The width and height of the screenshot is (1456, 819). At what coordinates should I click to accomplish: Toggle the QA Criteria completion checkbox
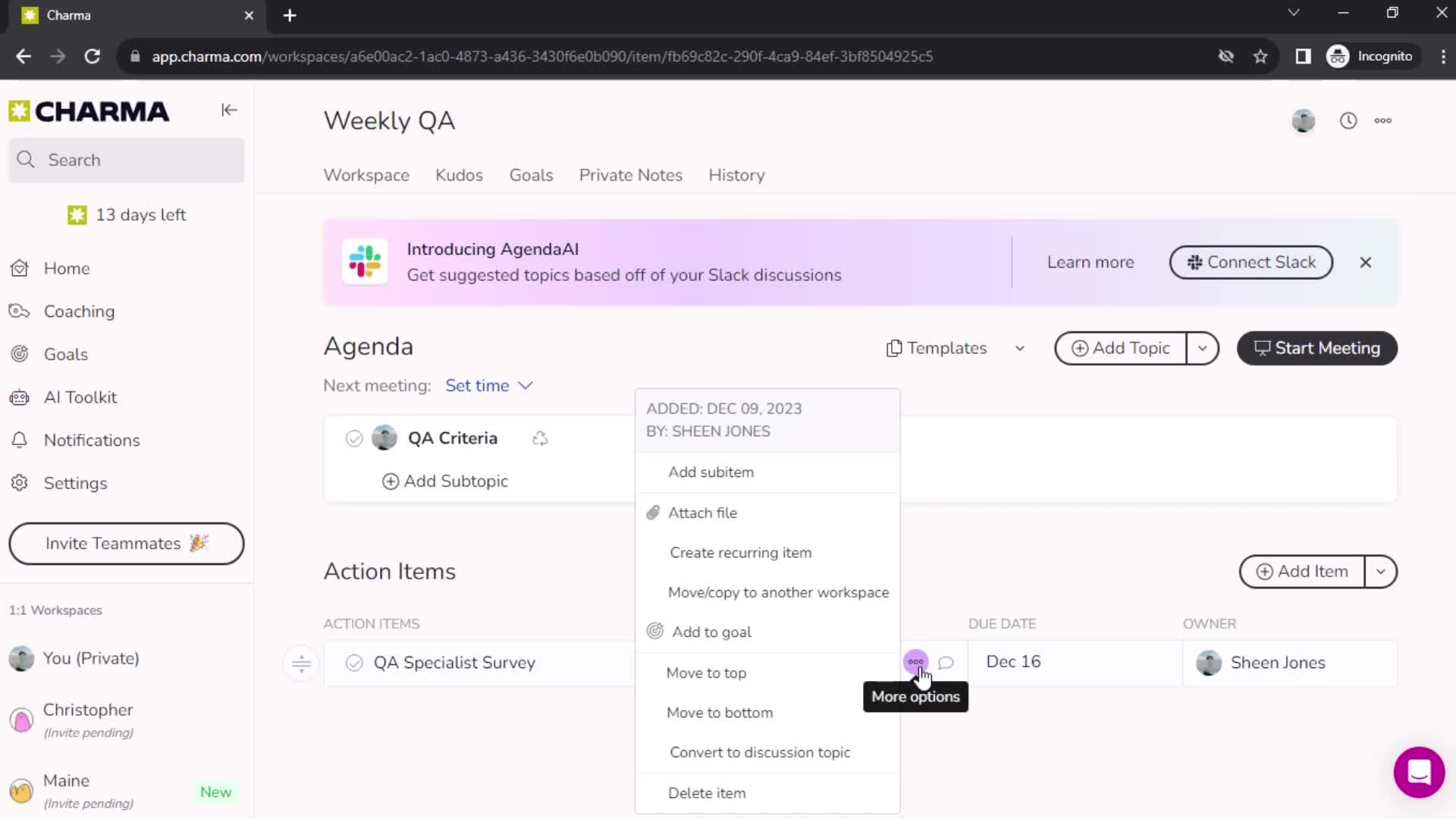click(x=353, y=437)
